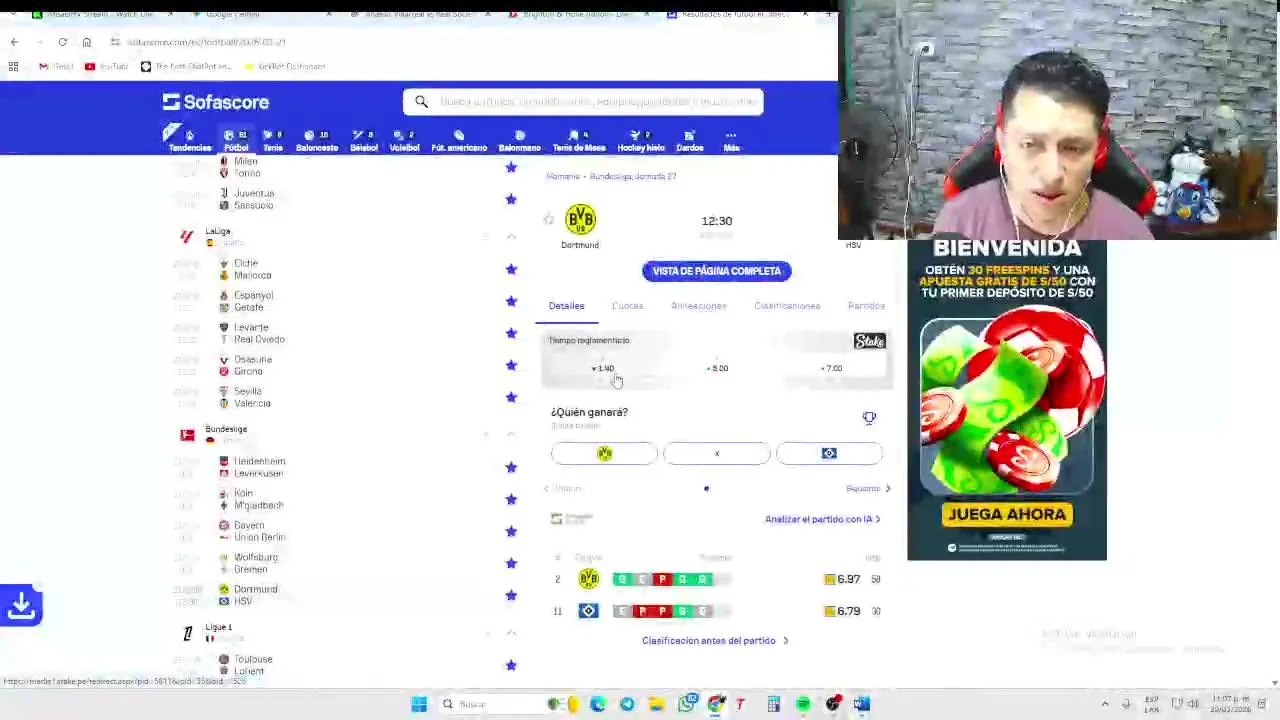This screenshot has height=720, width=1280.
Task: Reload the page in browser toolbar
Action: (62, 42)
